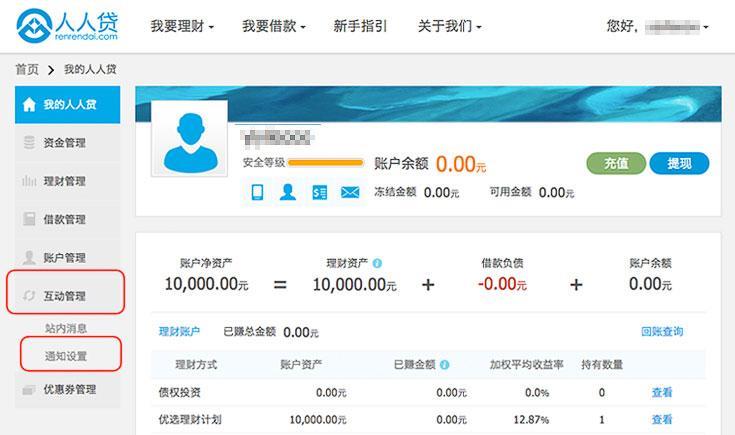
Task: Click the home icon in the sidebar
Action: click(x=29, y=105)
